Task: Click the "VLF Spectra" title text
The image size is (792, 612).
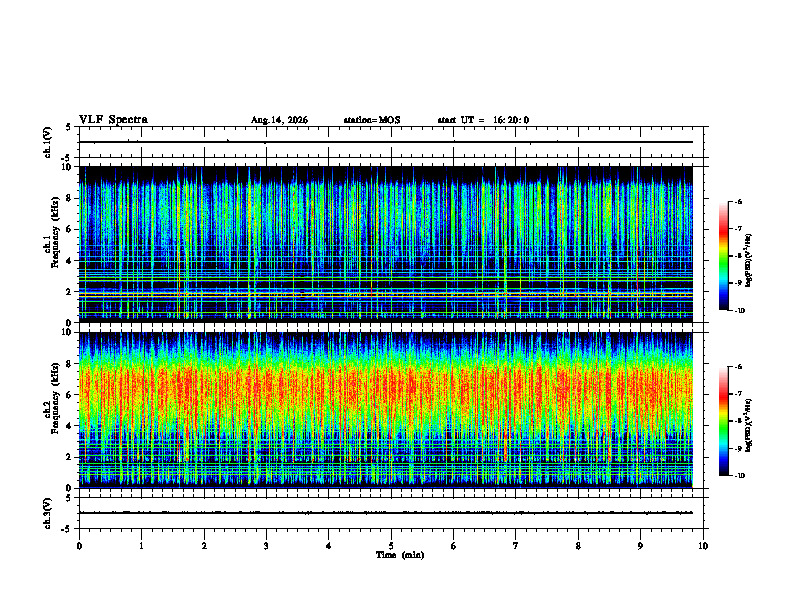Action: coord(113,120)
